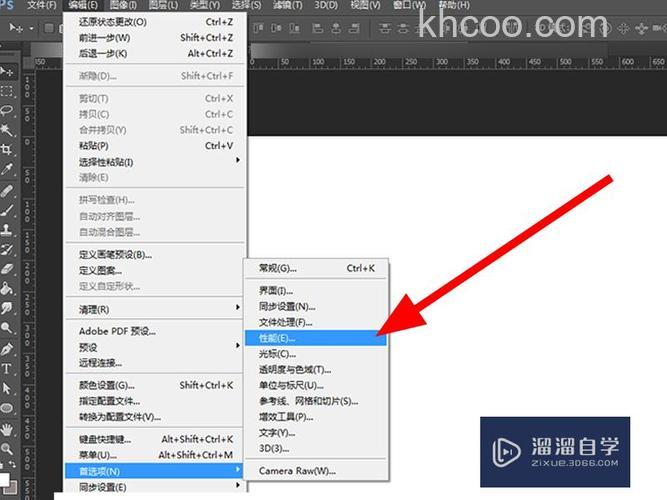Open the Move tool preset picker arrow
Viewport: 667px width, 500px height.
(x=31, y=29)
